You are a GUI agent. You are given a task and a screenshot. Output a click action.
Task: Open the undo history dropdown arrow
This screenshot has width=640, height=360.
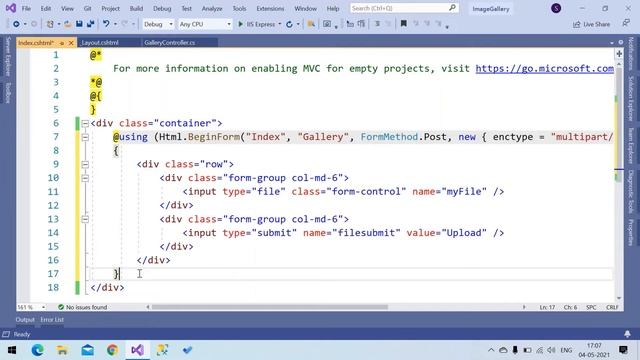(115, 24)
